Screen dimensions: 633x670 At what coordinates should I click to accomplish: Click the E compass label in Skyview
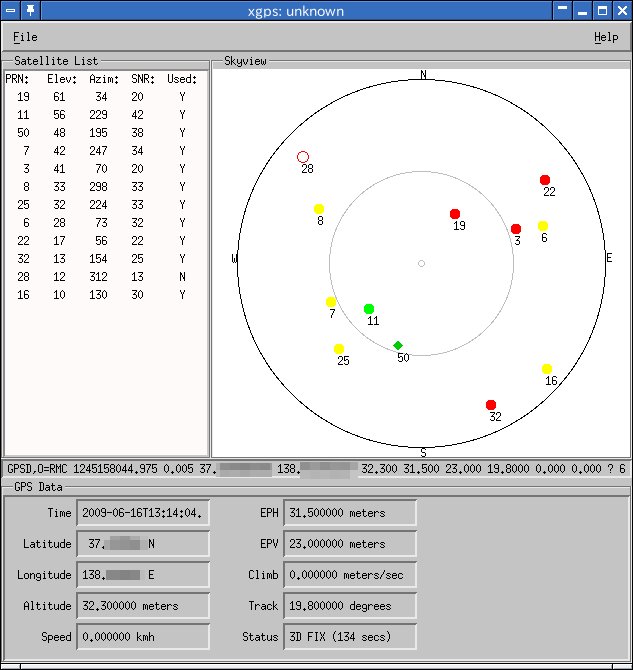click(x=609, y=258)
